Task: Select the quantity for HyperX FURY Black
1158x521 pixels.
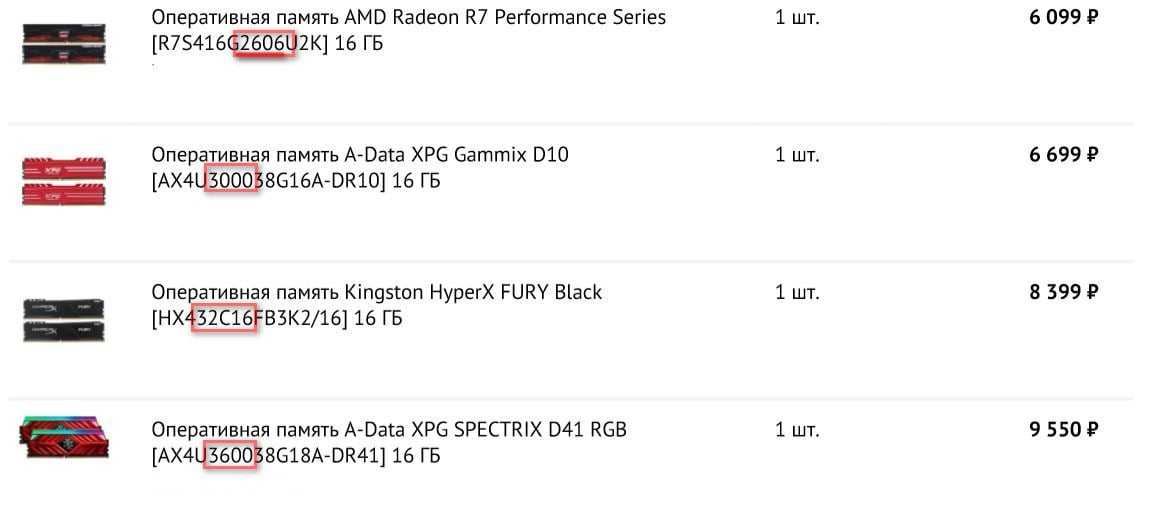Action: [x=797, y=292]
